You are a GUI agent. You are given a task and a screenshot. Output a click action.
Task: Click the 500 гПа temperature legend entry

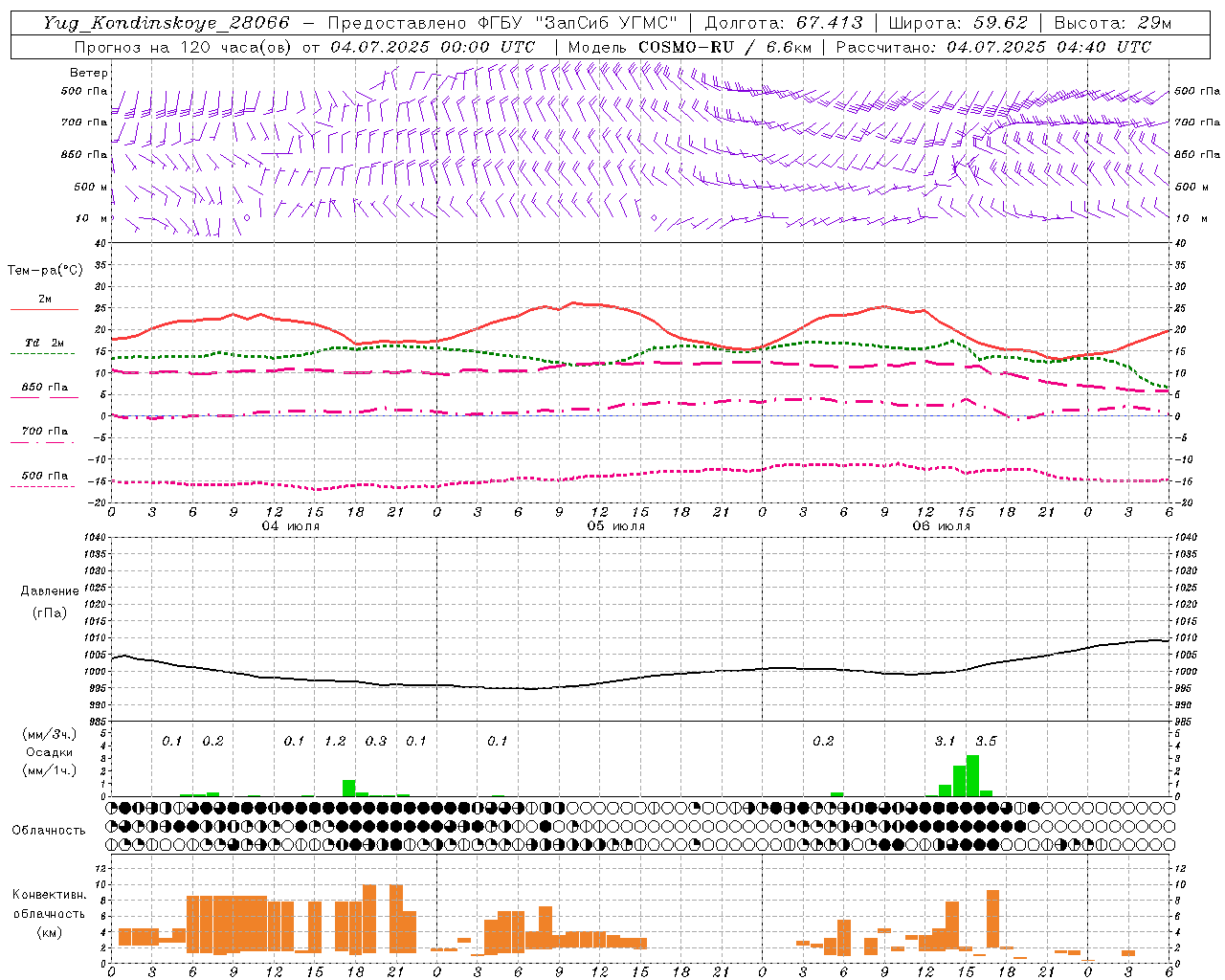[44, 476]
